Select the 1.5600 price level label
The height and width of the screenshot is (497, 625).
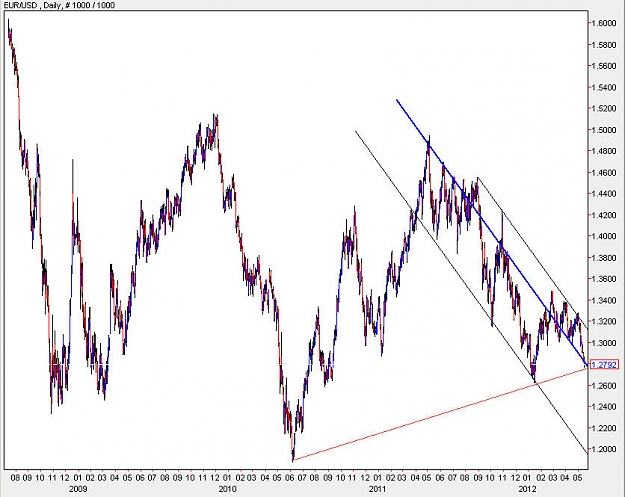click(x=604, y=66)
